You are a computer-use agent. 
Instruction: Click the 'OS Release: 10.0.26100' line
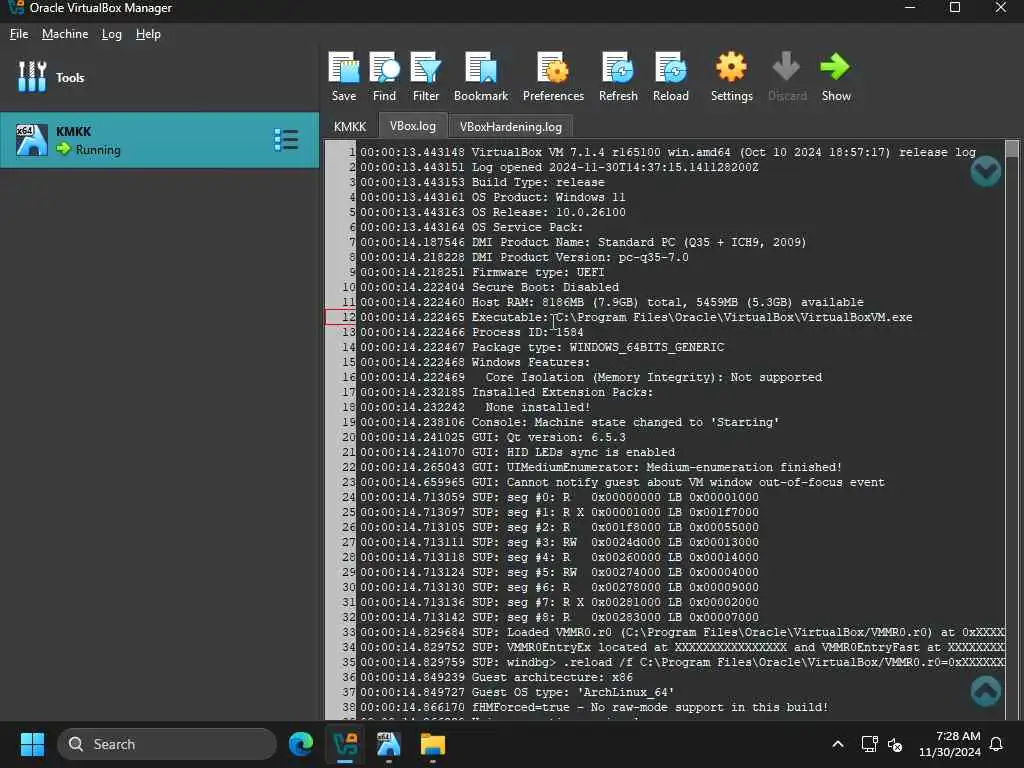pyautogui.click(x=492, y=212)
